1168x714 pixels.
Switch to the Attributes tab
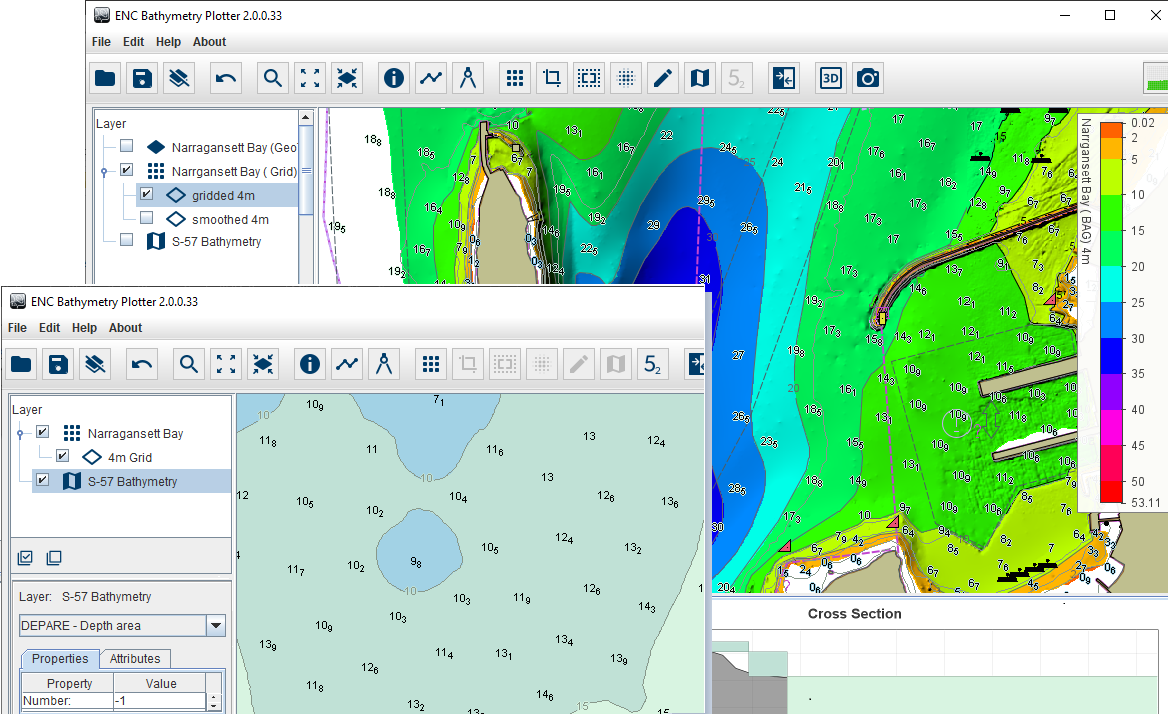(x=135, y=659)
